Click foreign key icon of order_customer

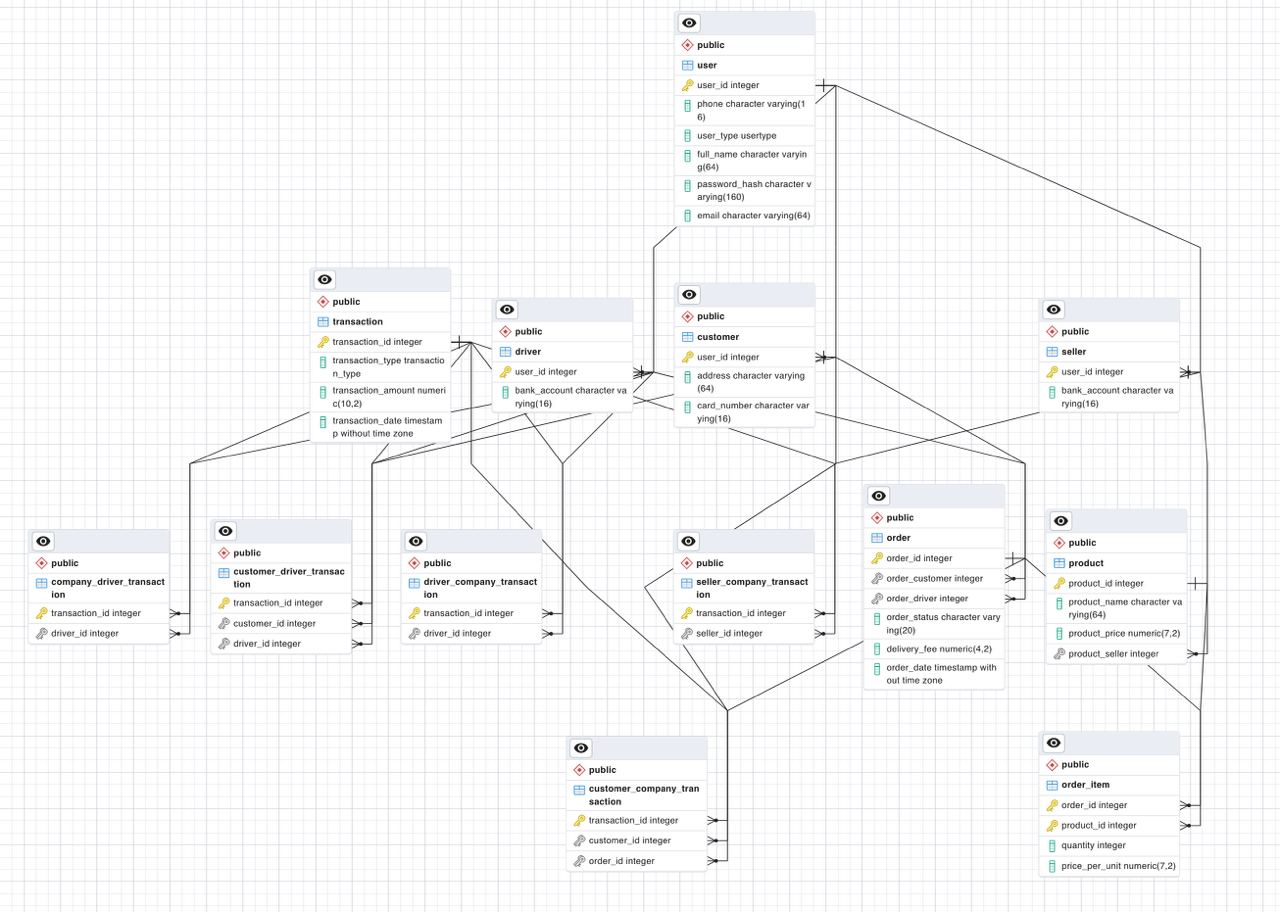click(877, 579)
